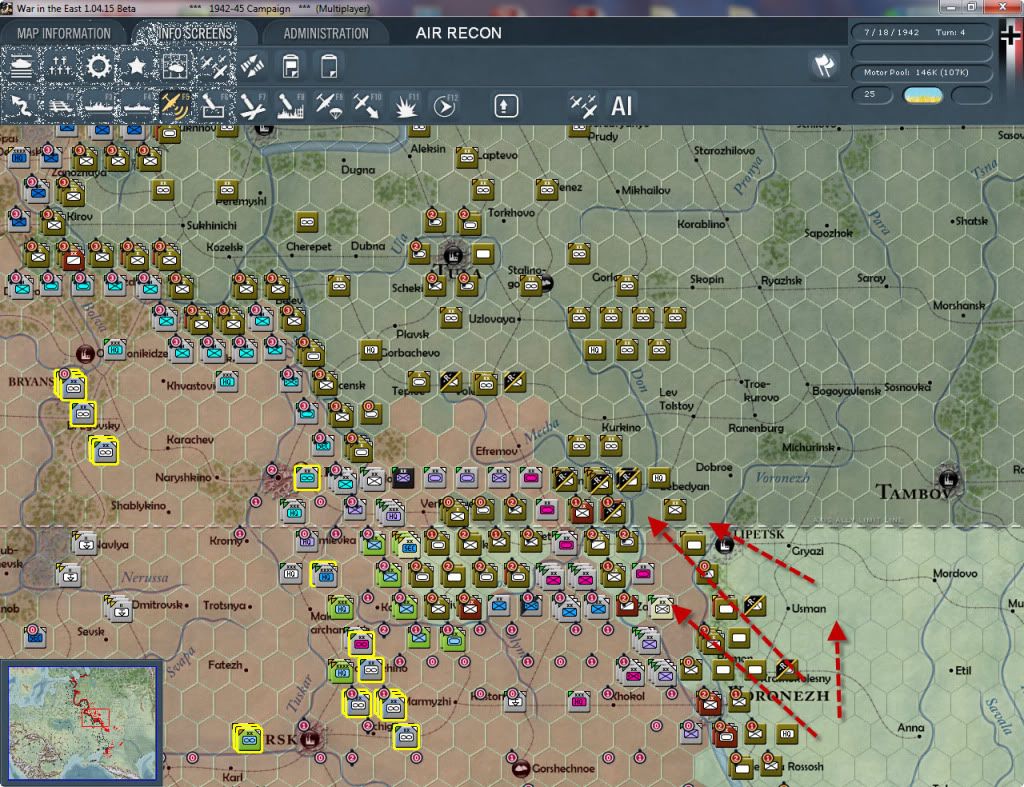The width and height of the screenshot is (1024, 787).
Task: Click the Motor Pool readout
Action: [921, 72]
